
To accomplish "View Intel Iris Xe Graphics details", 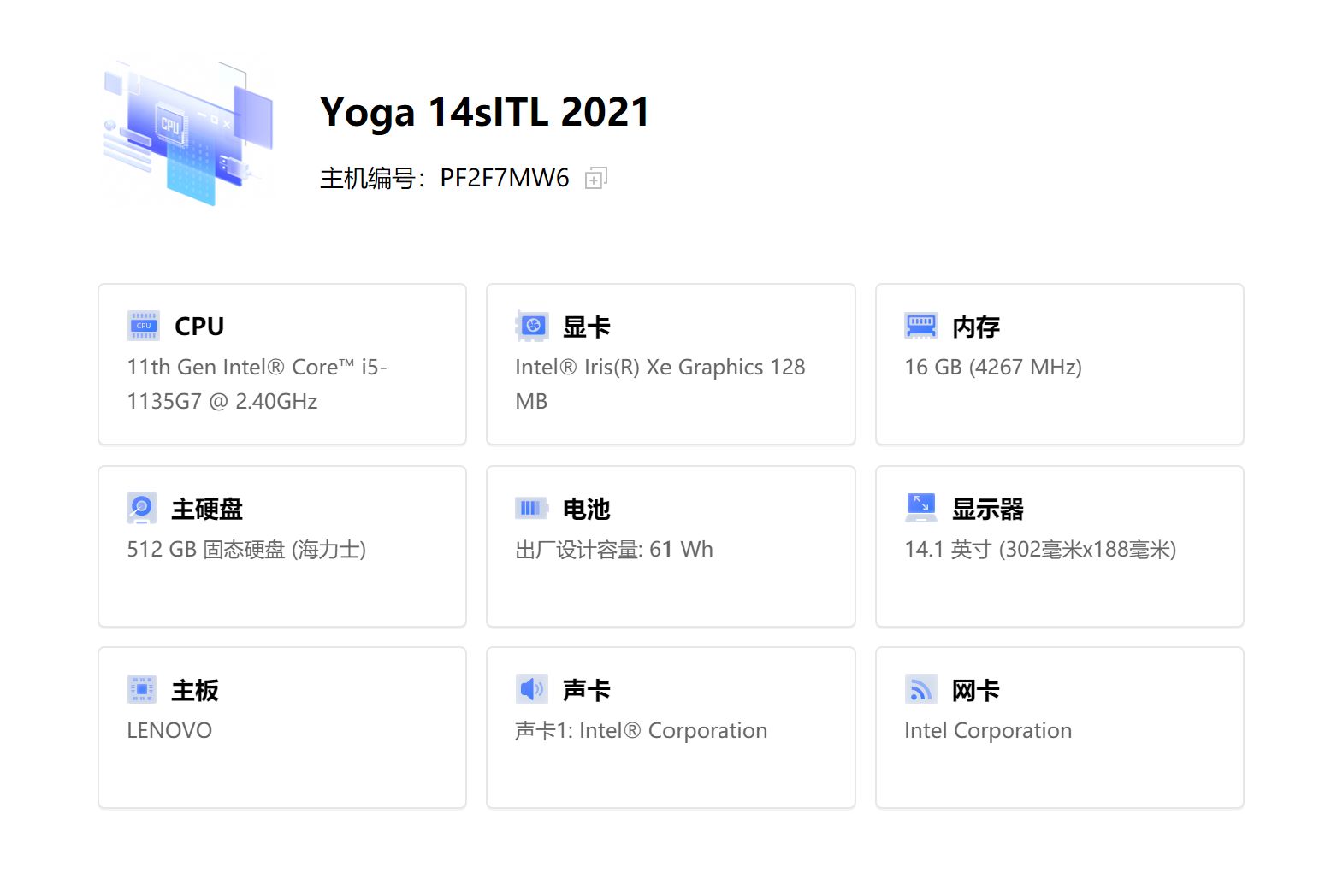I will point(660,383).
